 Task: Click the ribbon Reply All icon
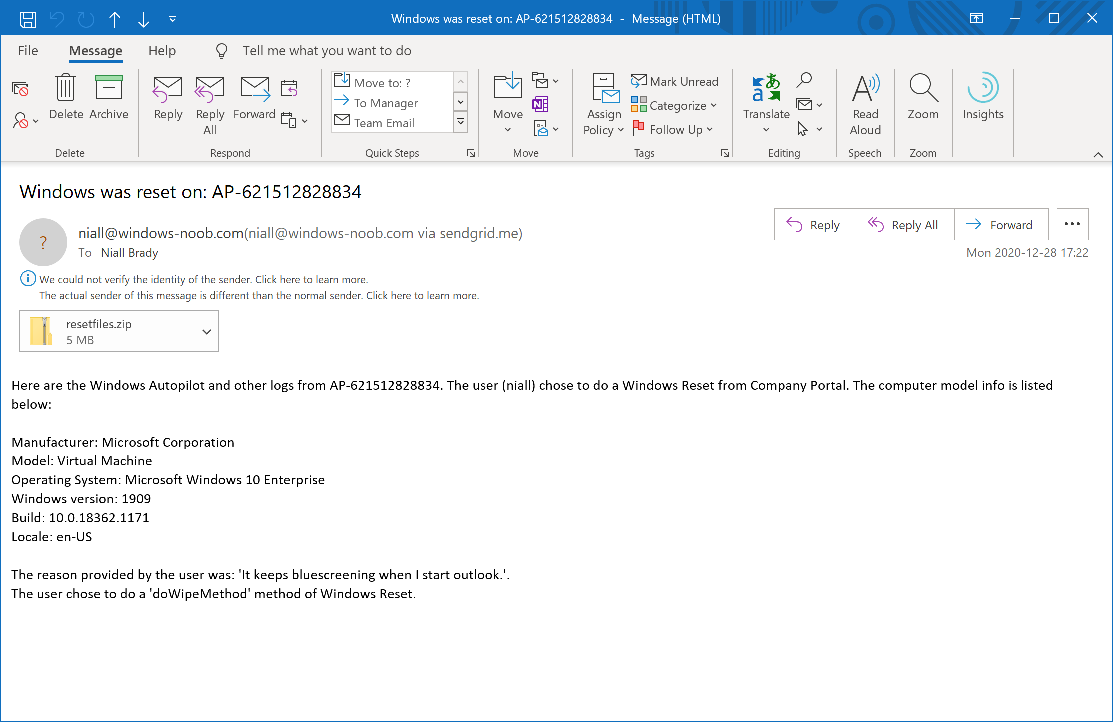click(210, 106)
